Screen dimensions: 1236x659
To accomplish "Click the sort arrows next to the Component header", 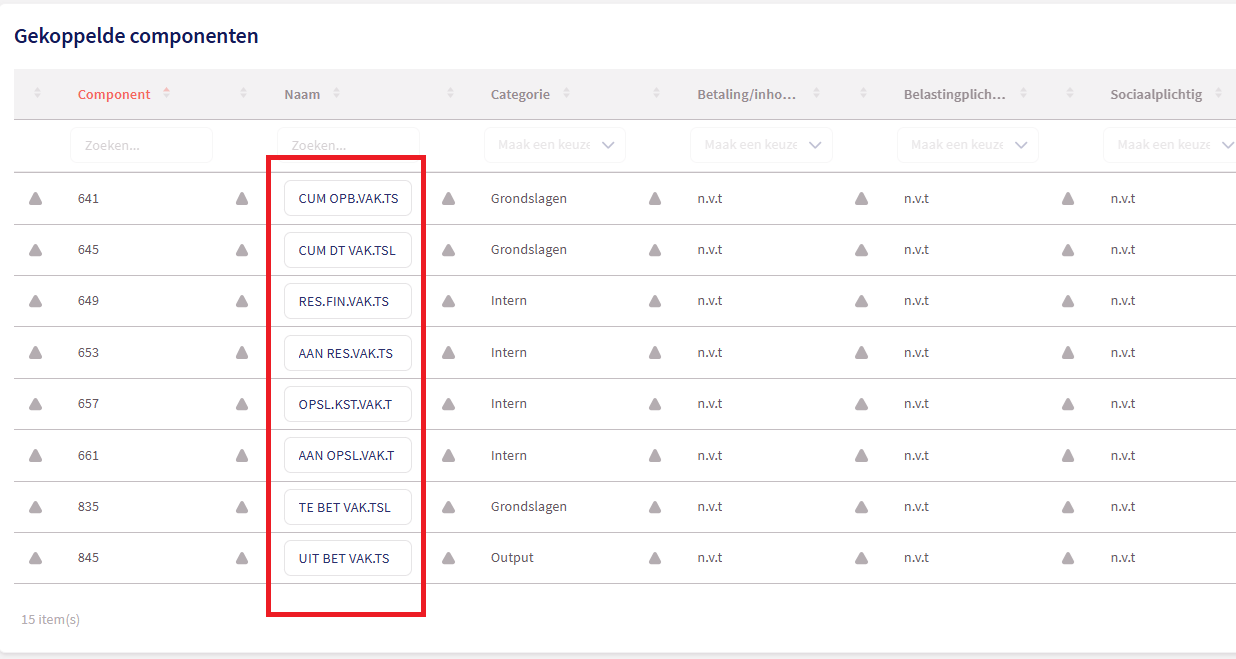I will [166, 94].
